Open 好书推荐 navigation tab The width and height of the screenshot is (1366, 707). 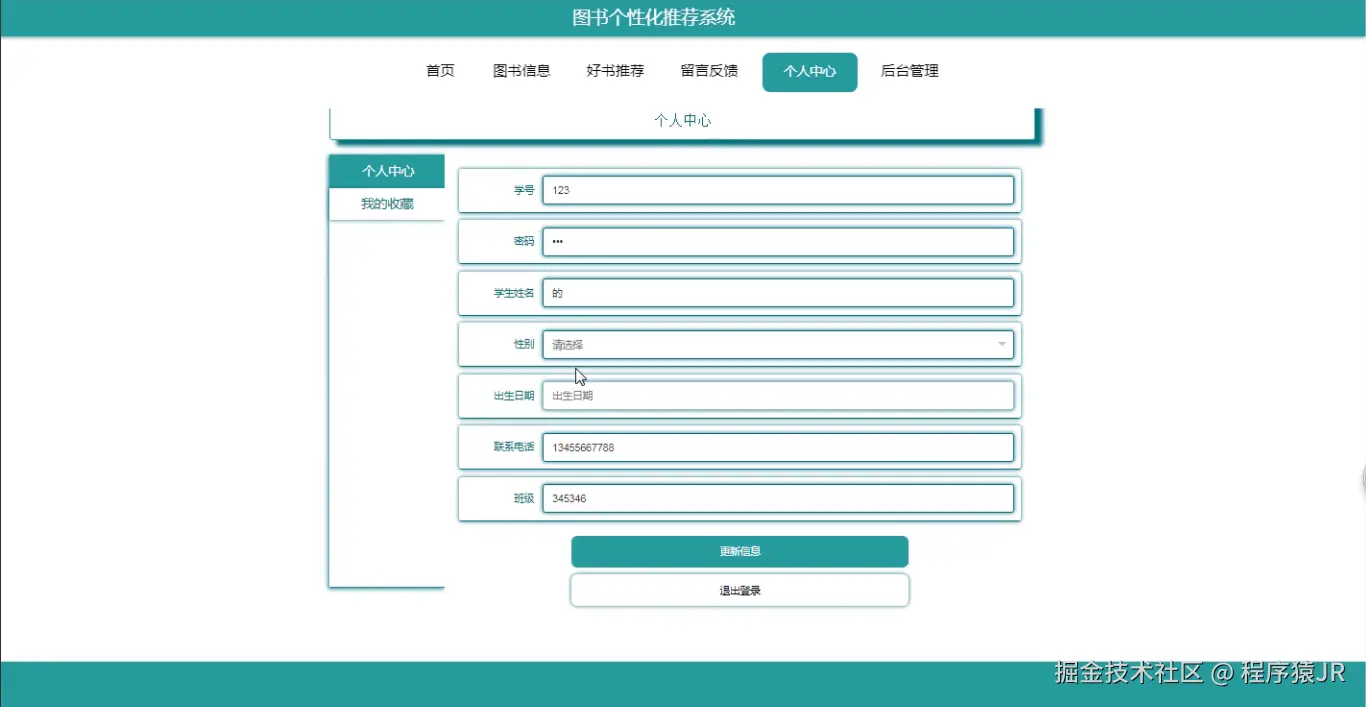[615, 71]
